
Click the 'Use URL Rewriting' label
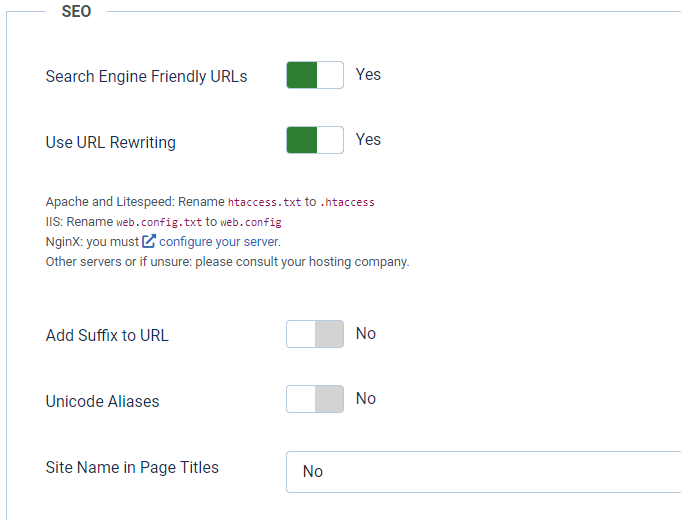click(111, 142)
